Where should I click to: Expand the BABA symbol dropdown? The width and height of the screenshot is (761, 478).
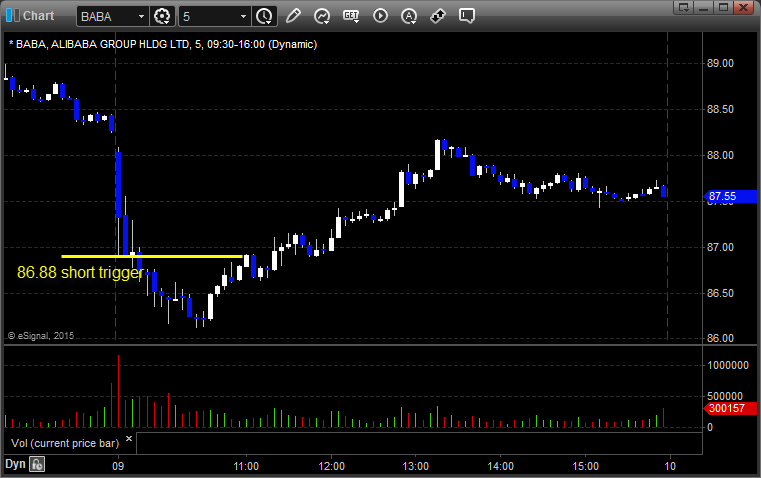138,16
